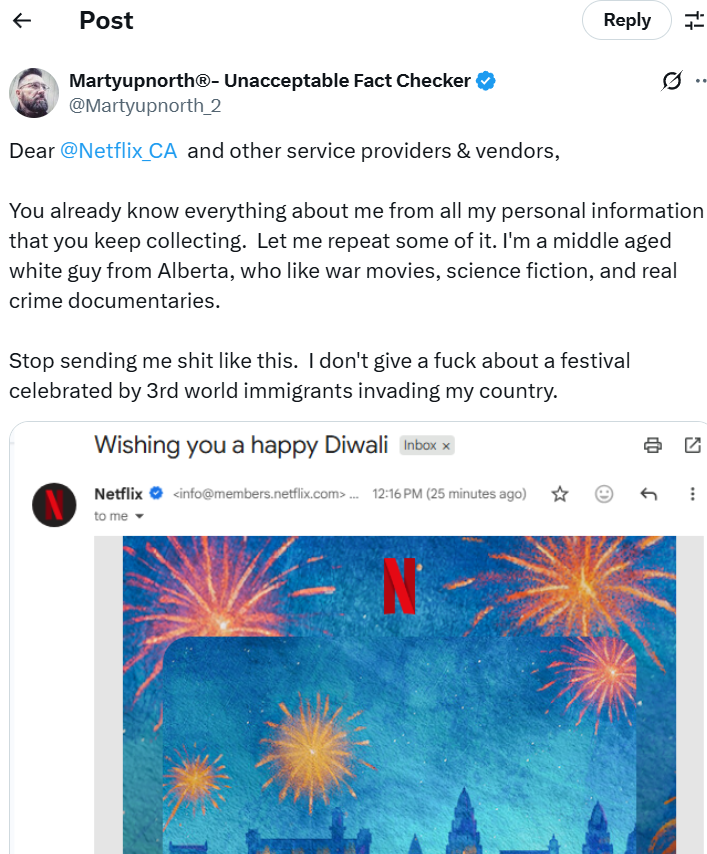The width and height of the screenshot is (707, 854).
Task: Expand the 'to me' recipient details
Action: (x=139, y=517)
